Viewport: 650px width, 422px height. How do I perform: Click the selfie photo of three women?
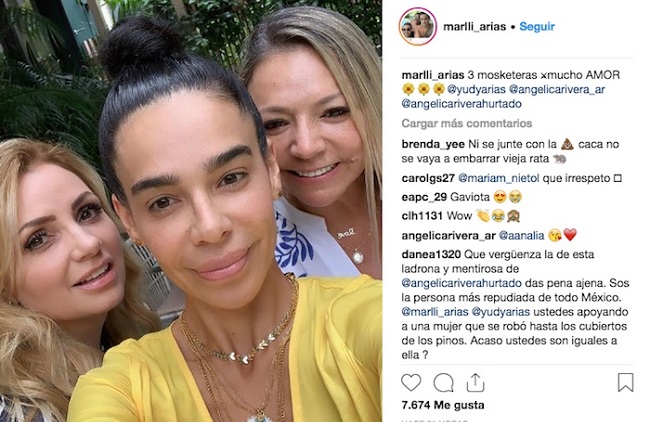coord(191,211)
